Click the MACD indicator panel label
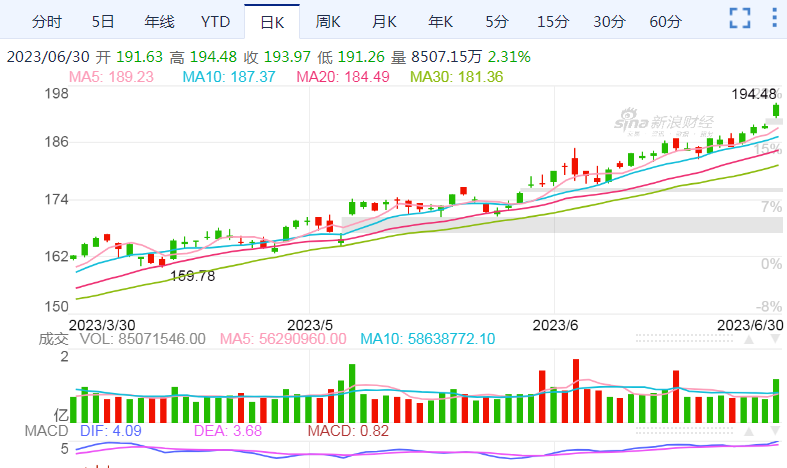This screenshot has height=468, width=787. click(46, 431)
